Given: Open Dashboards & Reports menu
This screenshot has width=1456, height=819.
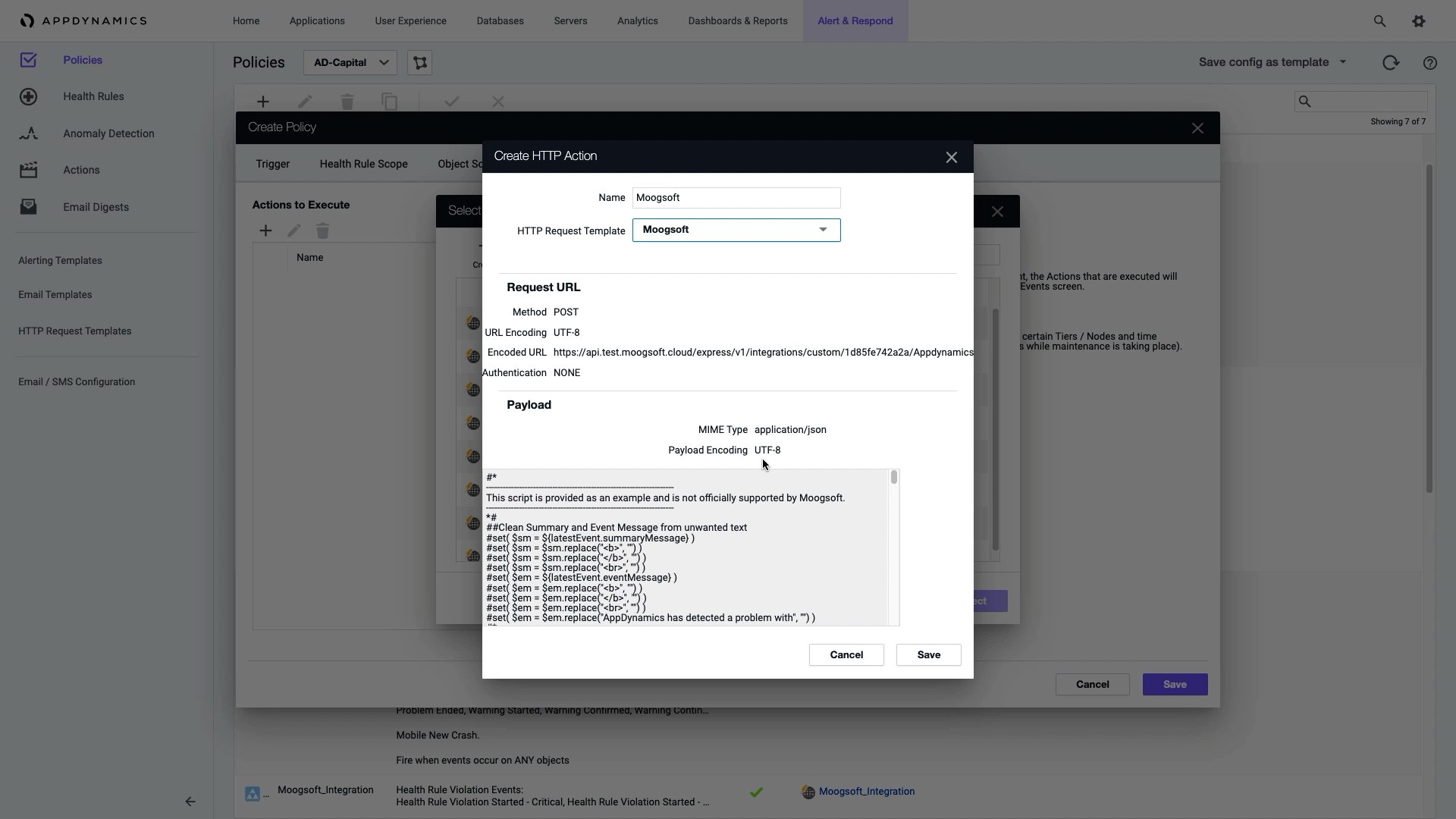Looking at the screenshot, I should coord(738,21).
